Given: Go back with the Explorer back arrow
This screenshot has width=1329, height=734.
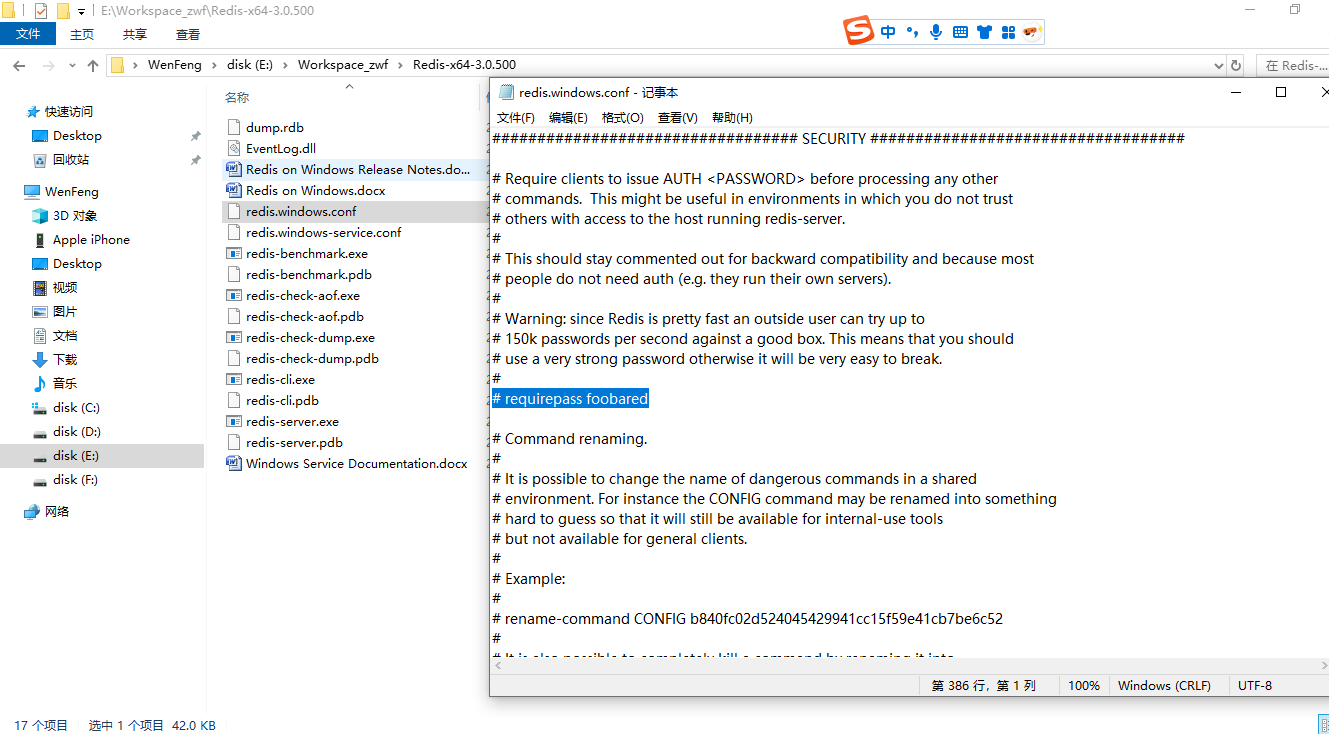Looking at the screenshot, I should [19, 65].
